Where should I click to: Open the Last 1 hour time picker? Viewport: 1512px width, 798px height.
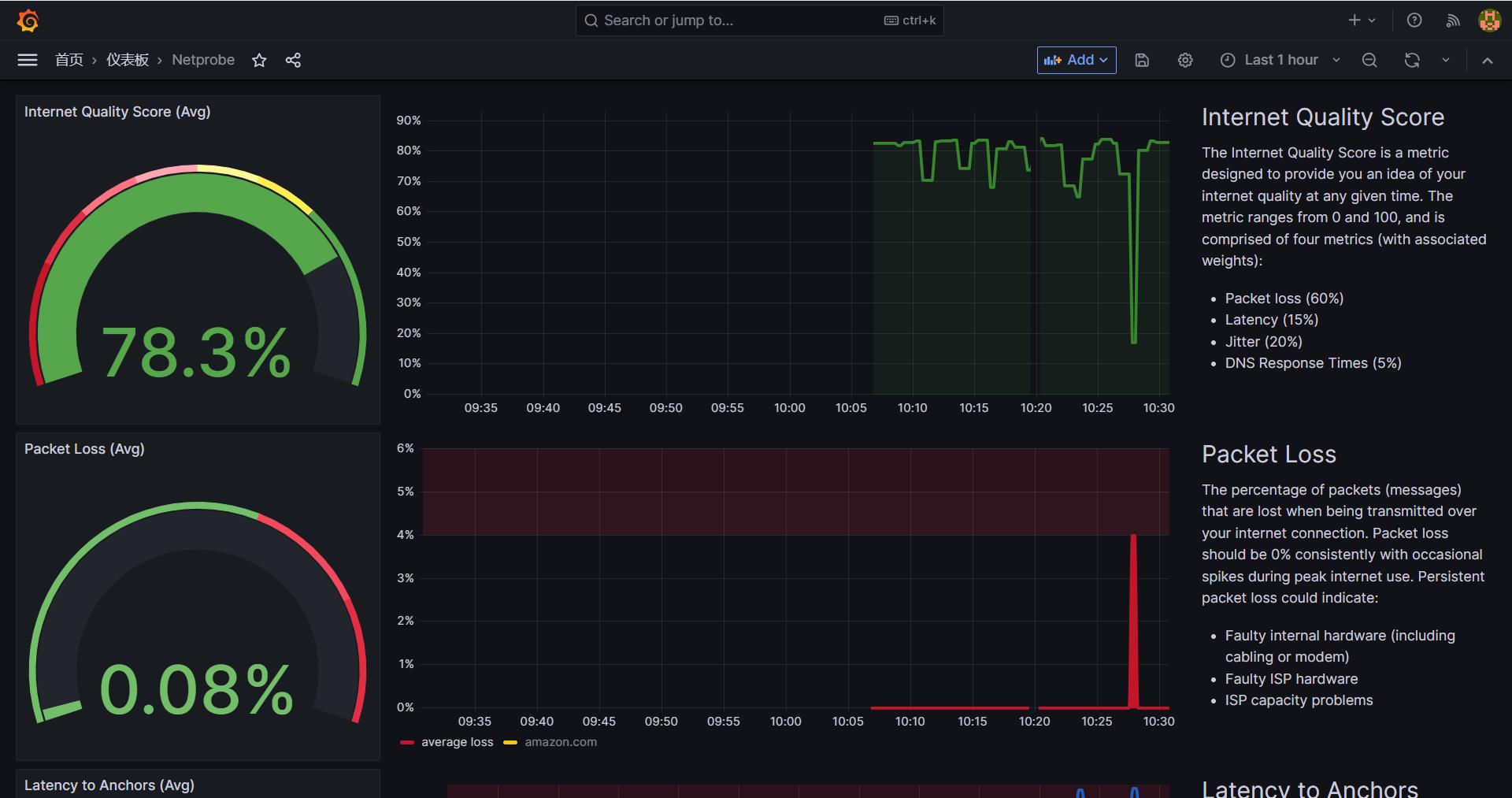1280,60
